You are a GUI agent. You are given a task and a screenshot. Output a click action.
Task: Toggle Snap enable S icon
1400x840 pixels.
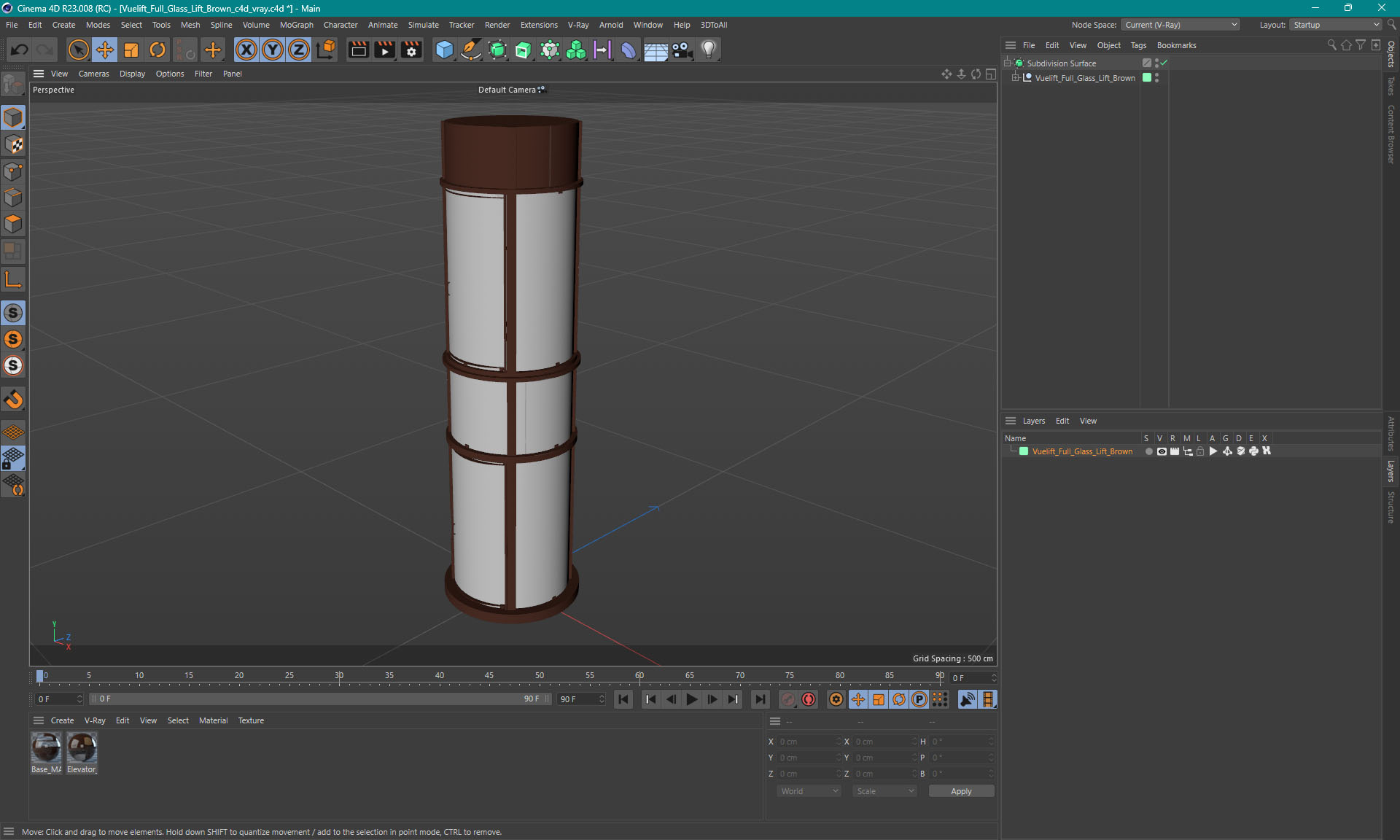pos(13,313)
